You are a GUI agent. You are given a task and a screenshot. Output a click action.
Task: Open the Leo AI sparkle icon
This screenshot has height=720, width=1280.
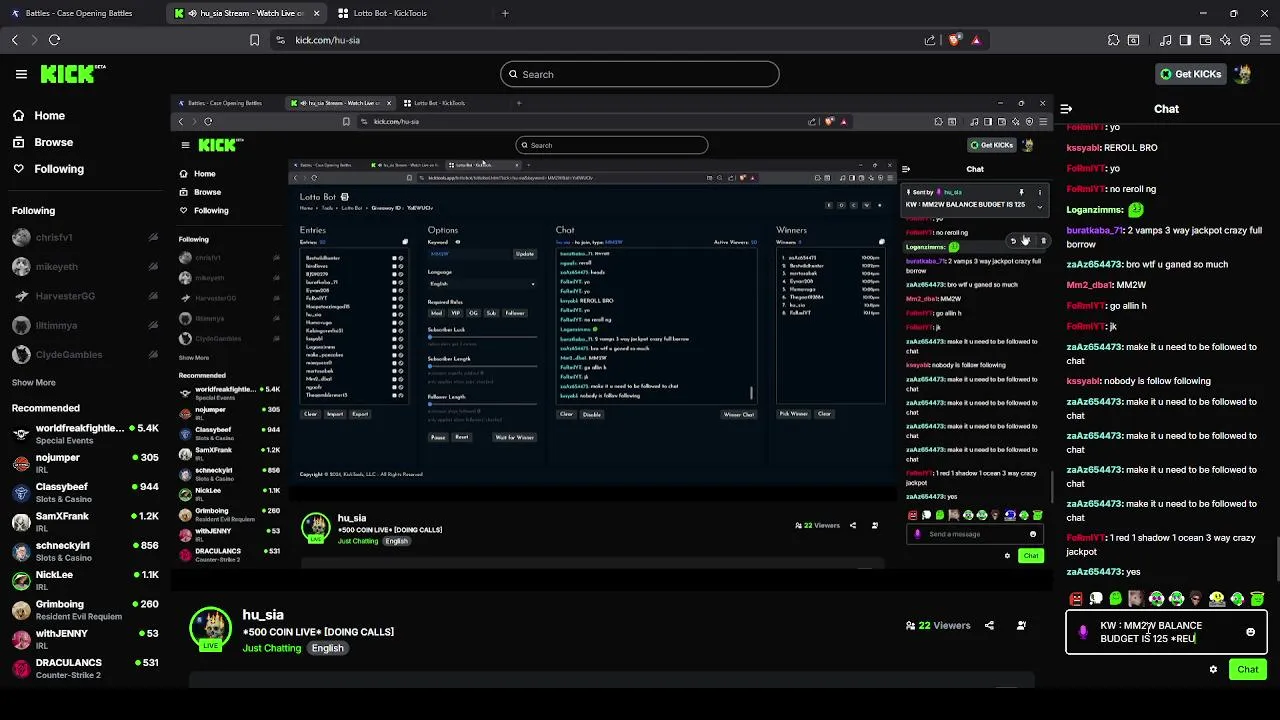(x=1225, y=40)
